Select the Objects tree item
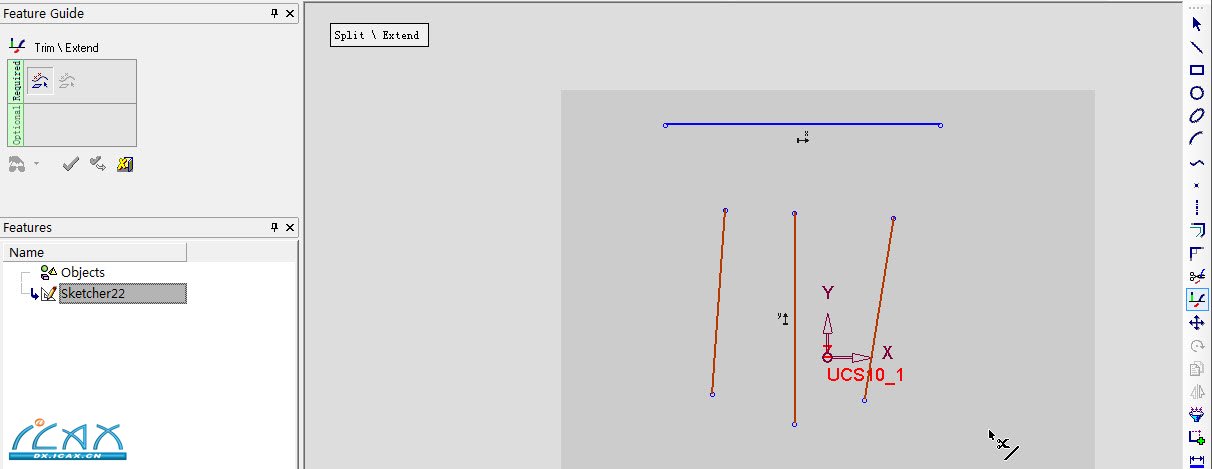 point(82,272)
